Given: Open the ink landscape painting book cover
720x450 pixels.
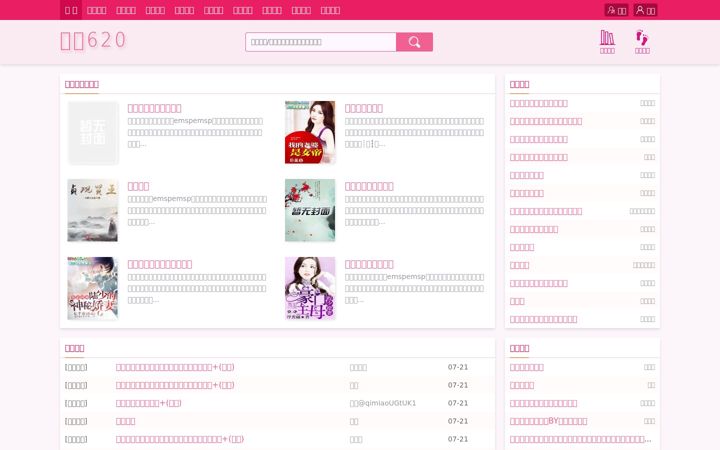Looking at the screenshot, I should tap(93, 210).
